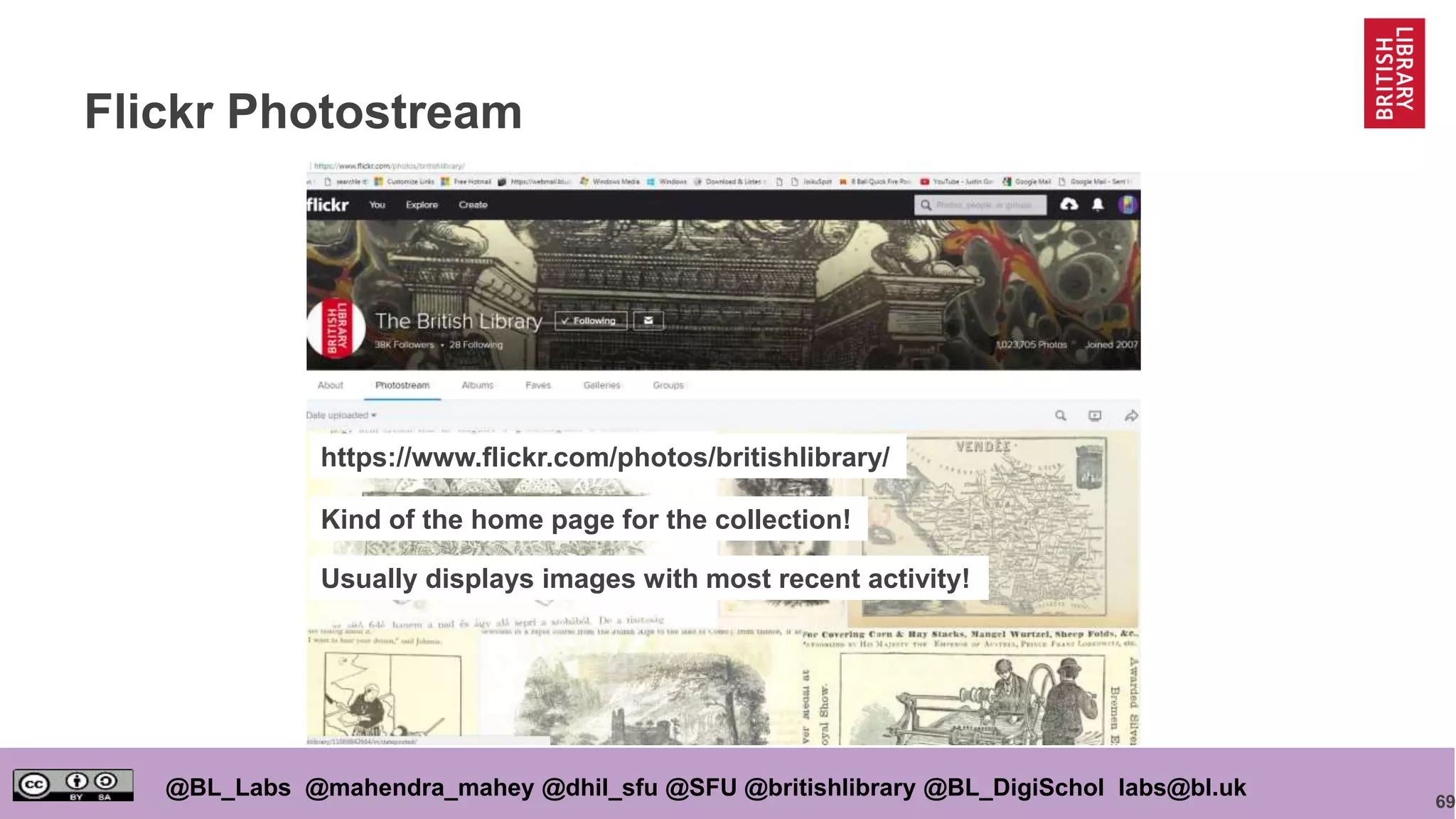Switch to the Albums tab
Viewport: 1456px width, 819px height.
(477, 385)
